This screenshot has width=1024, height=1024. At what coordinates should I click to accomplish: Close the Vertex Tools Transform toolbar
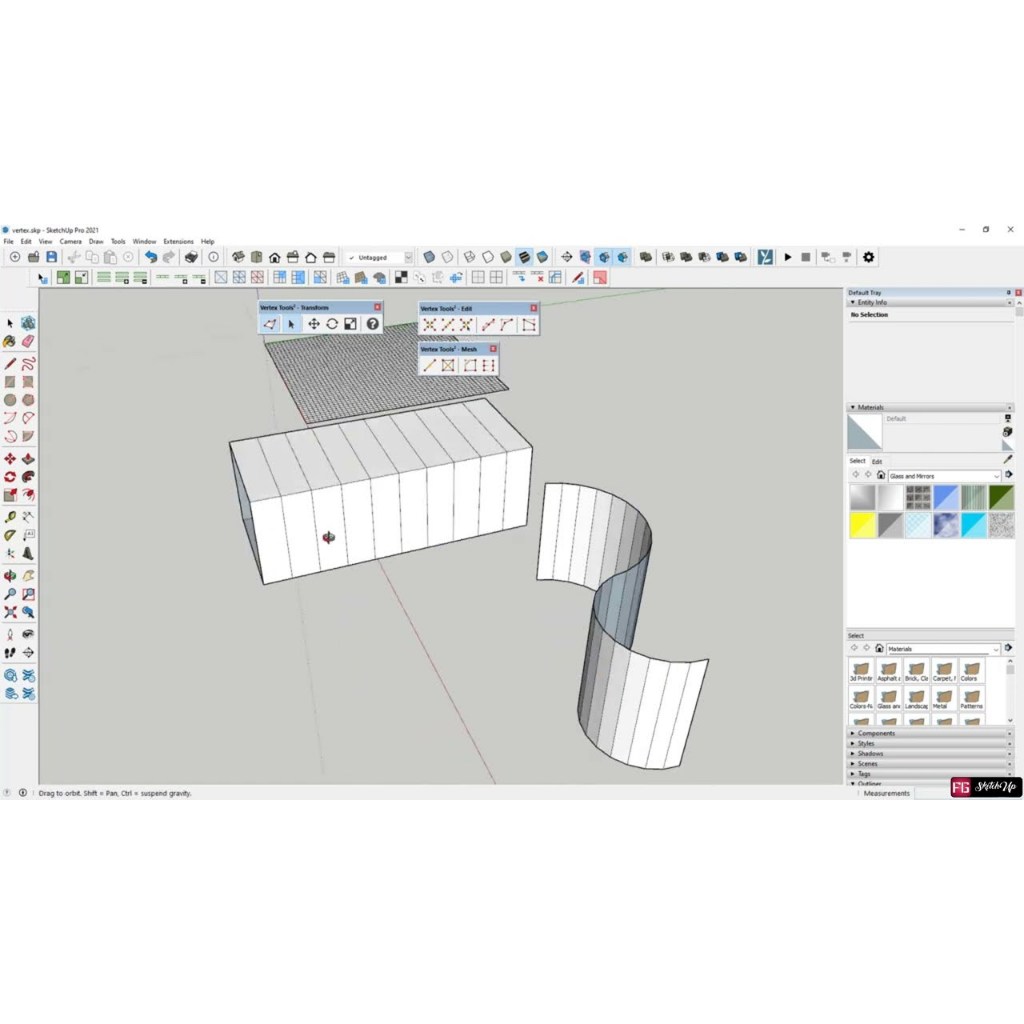(x=377, y=307)
